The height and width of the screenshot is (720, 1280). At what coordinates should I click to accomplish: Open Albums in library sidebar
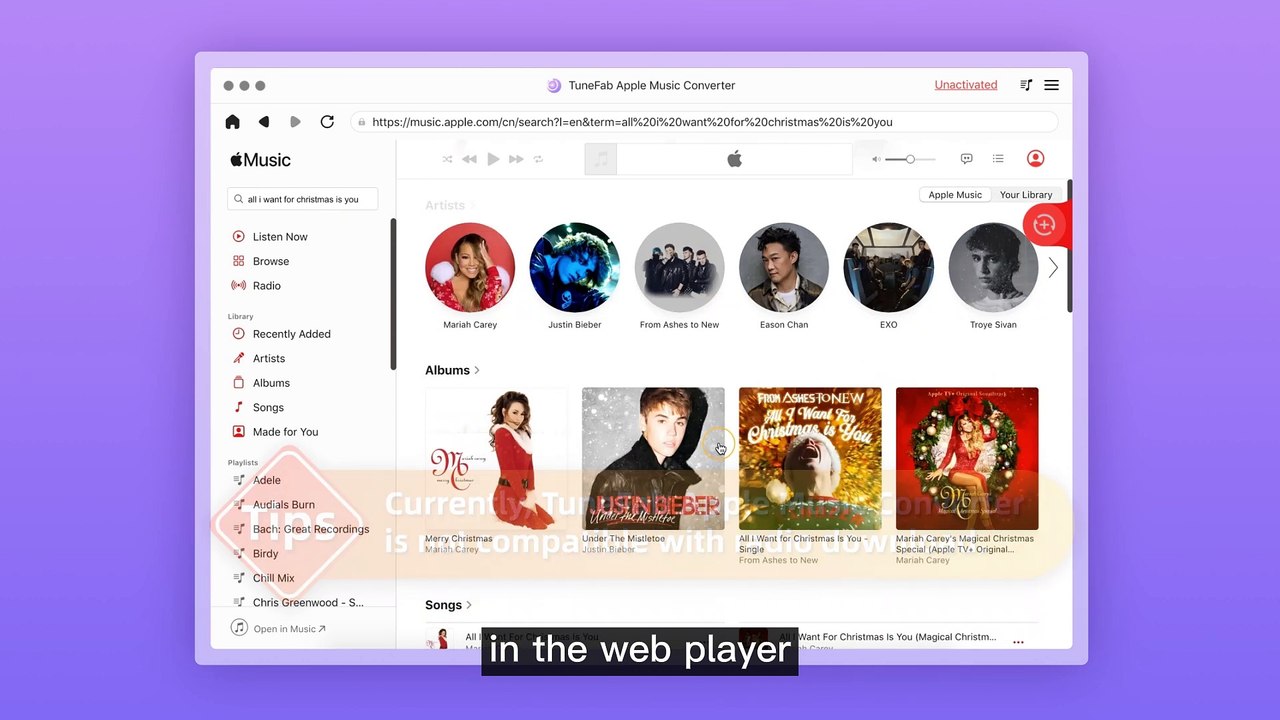coord(271,383)
